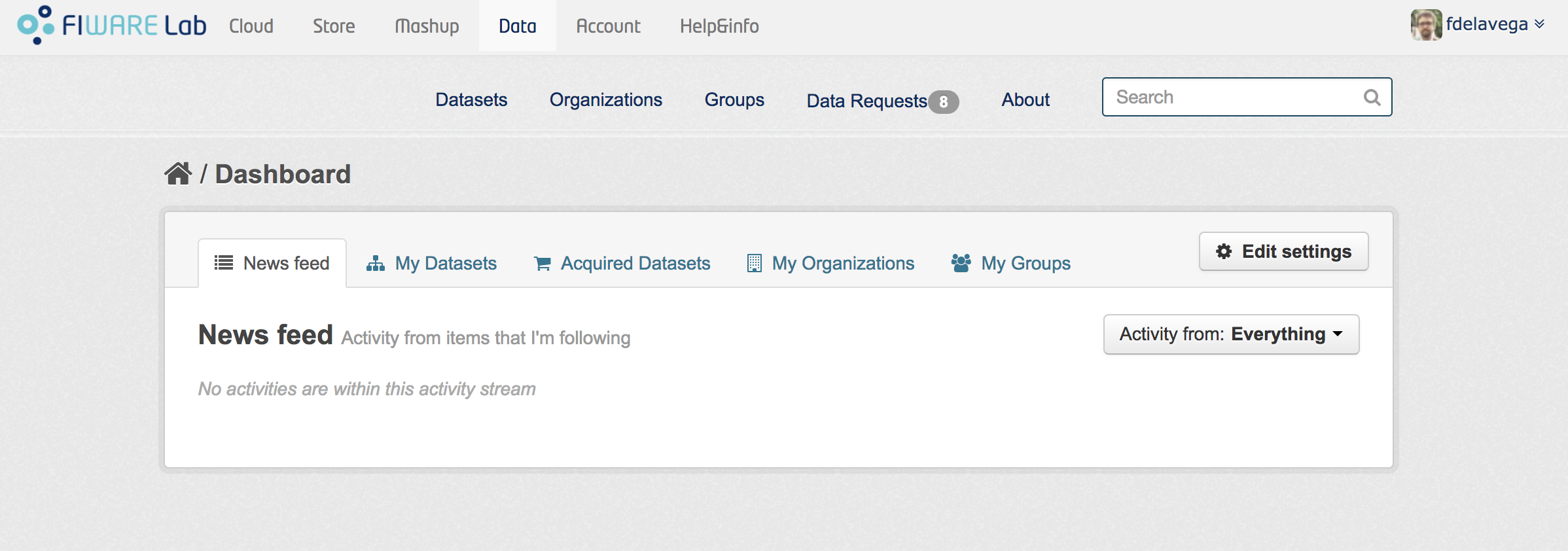Go to the Organizations page
This screenshot has width=1568, height=551.
coord(606,99)
